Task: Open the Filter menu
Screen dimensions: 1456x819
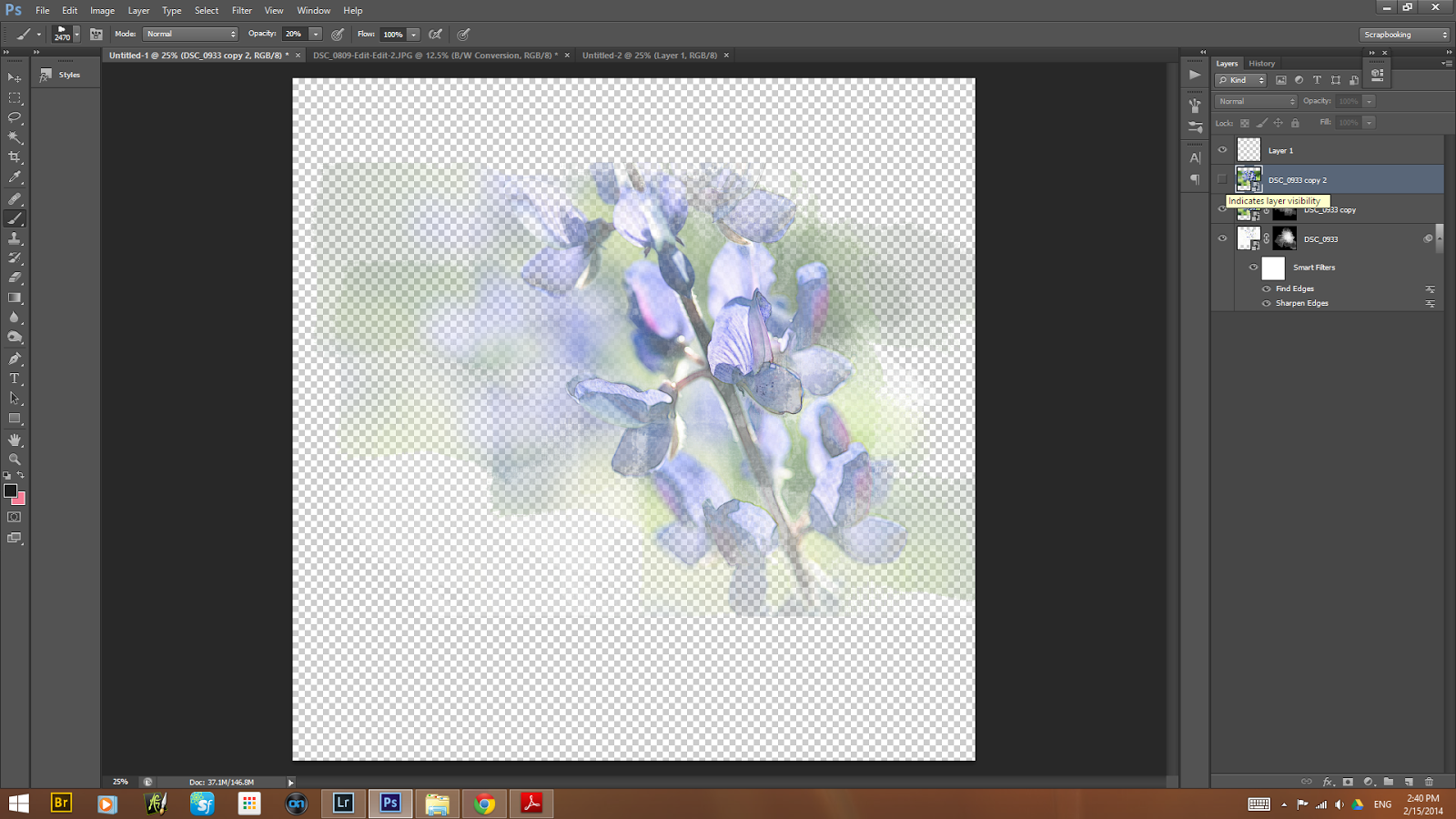Action: 241,10
